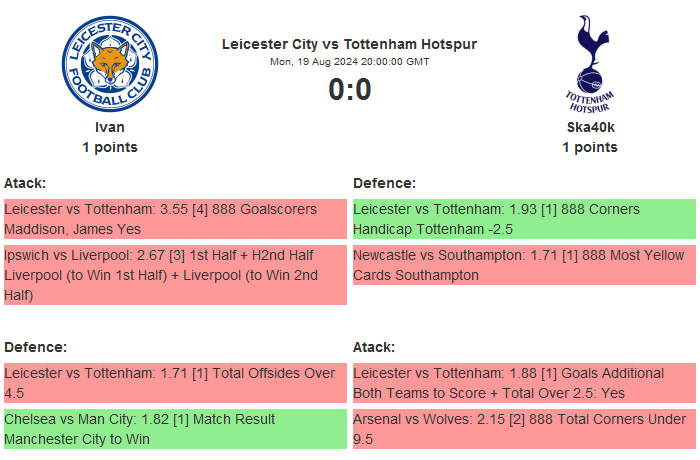This screenshot has width=700, height=460.
Task: Click the Defence heading above the Corners Handicap bet
Action: click(384, 183)
